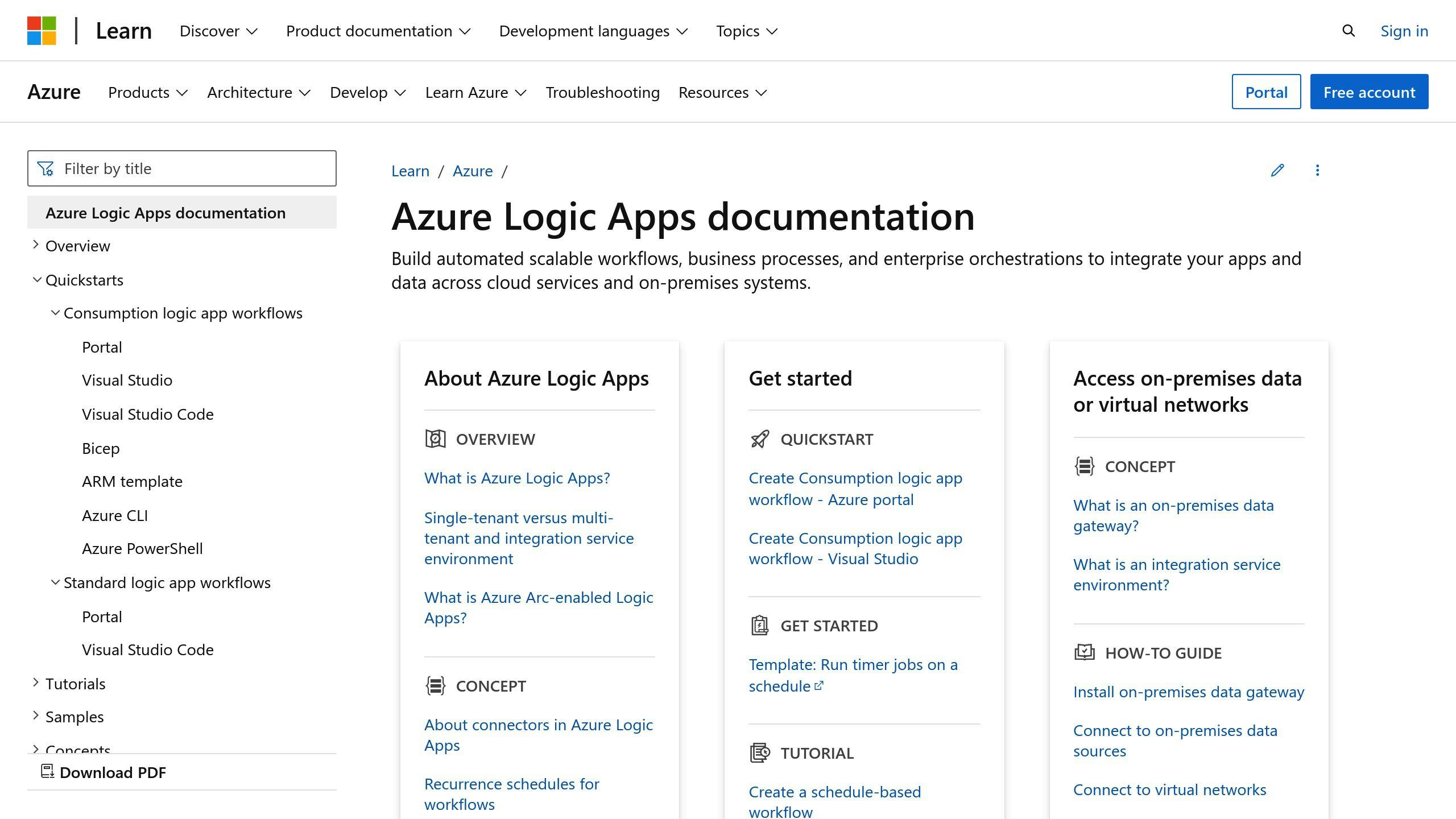Viewport: 1456px width, 819px height.
Task: Click the search icon in the top bar
Action: [1348, 30]
